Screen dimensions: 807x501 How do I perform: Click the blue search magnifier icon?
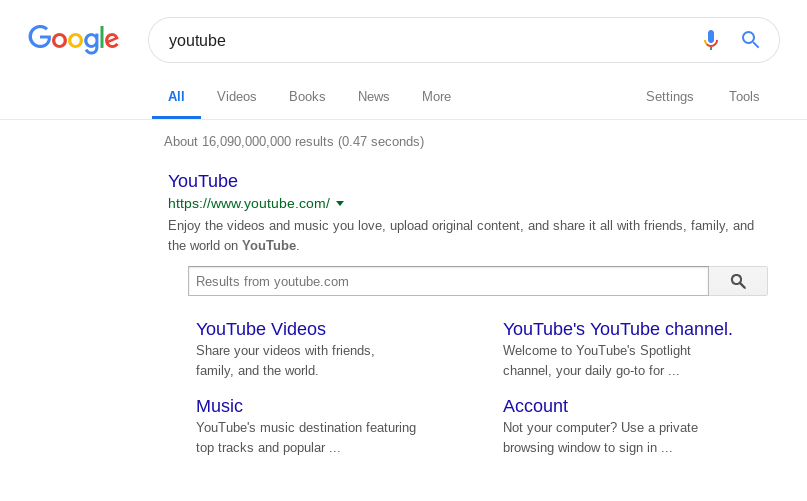click(750, 40)
